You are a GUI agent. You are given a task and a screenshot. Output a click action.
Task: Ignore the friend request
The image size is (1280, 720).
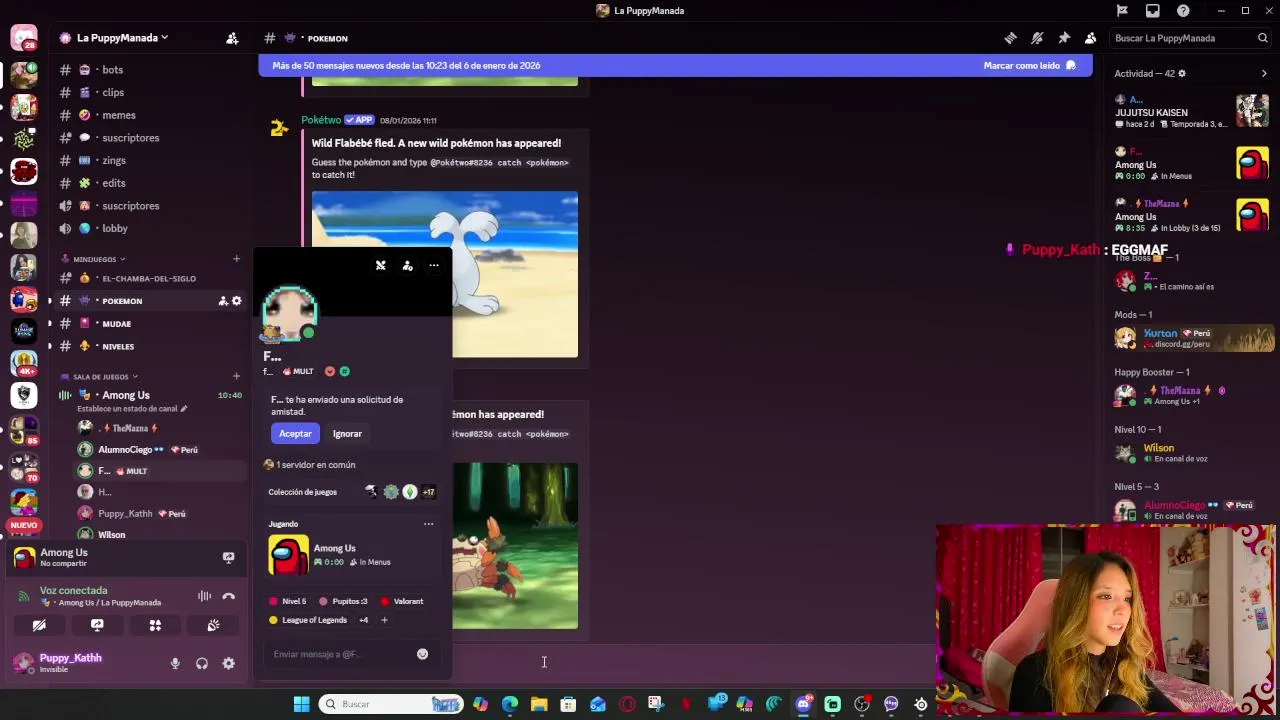point(347,434)
